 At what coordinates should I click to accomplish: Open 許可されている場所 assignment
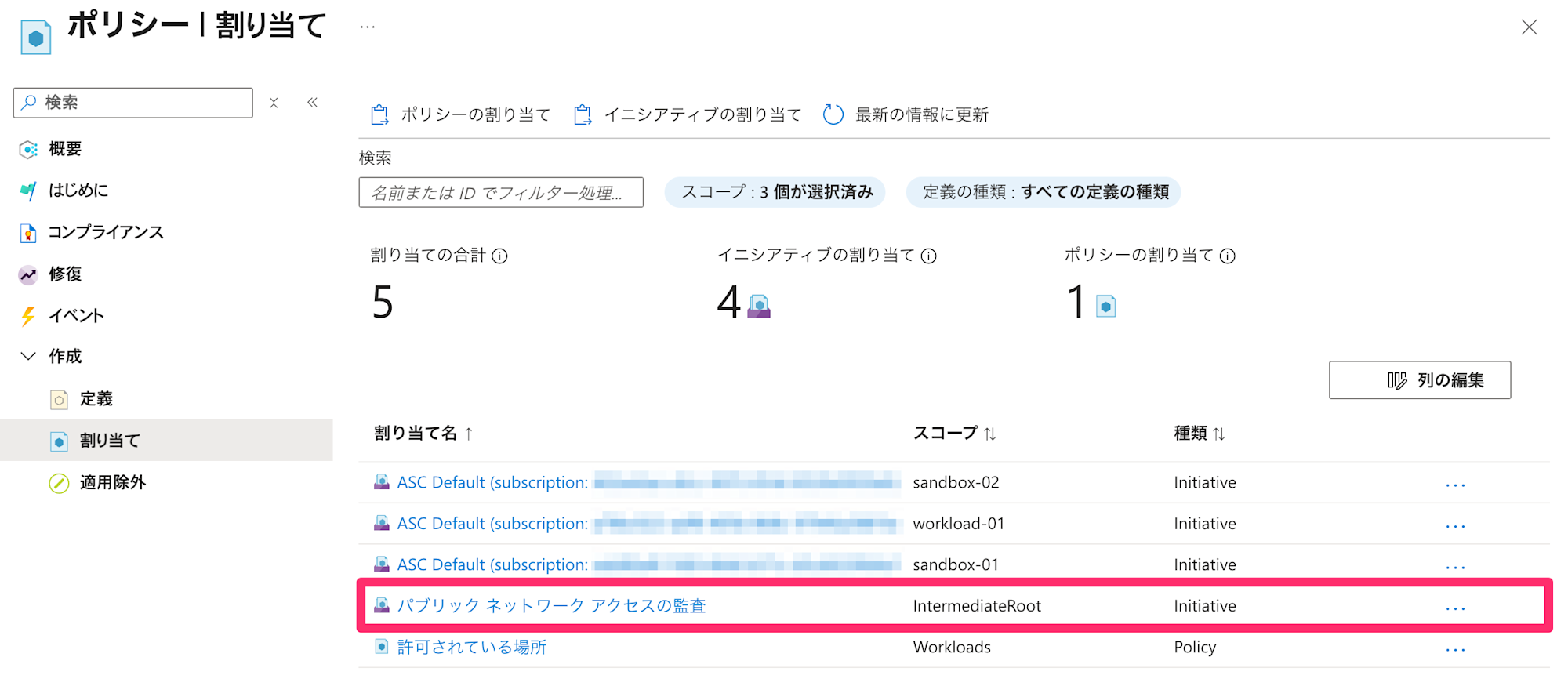472,648
